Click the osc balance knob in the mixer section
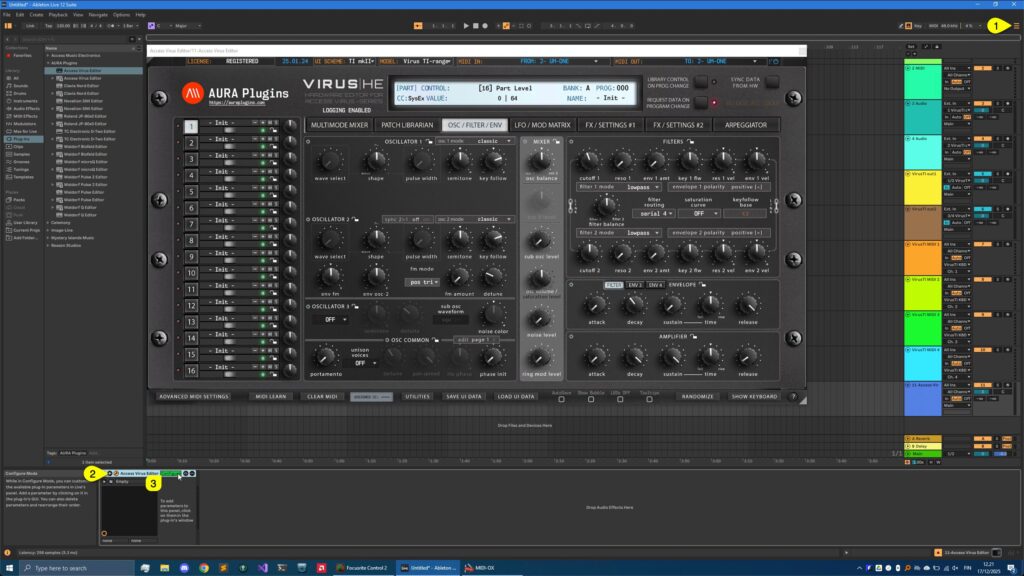The height and width of the screenshot is (576, 1024). 540,158
